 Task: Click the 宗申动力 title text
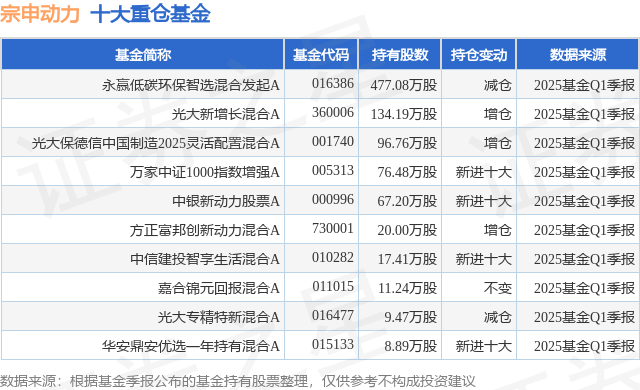40,14
